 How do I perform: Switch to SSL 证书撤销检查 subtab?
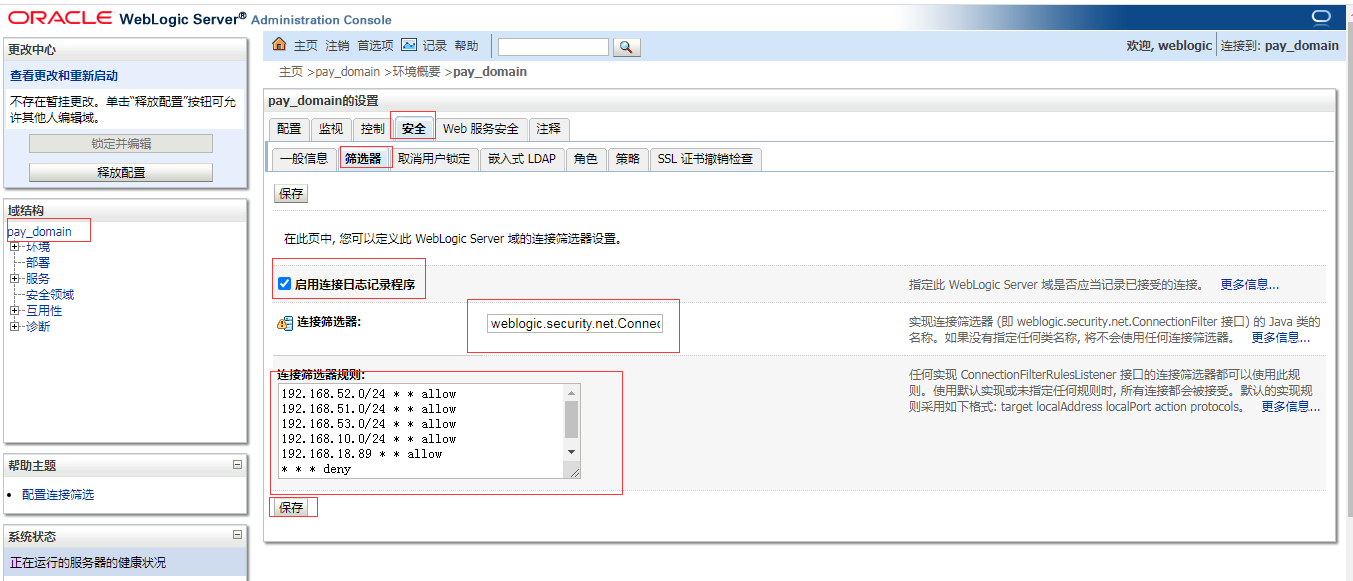pyautogui.click(x=706, y=159)
